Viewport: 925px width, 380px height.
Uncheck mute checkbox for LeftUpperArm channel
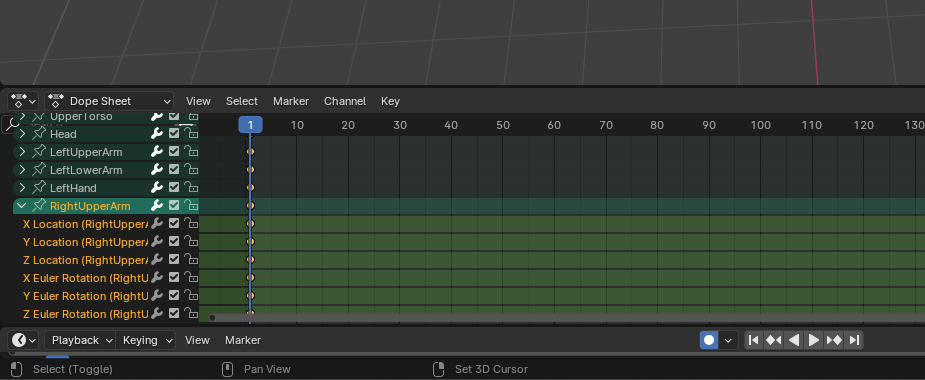point(173,152)
